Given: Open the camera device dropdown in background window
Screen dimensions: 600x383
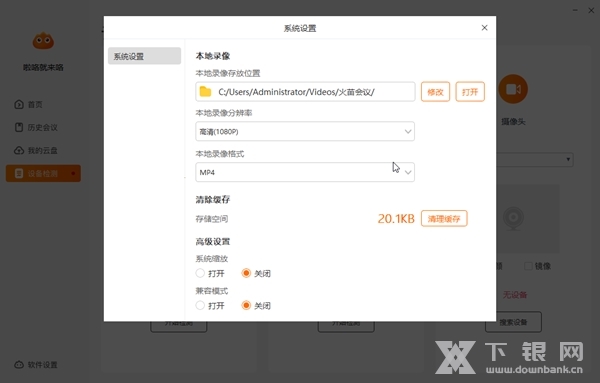Looking at the screenshot, I should [535, 159].
